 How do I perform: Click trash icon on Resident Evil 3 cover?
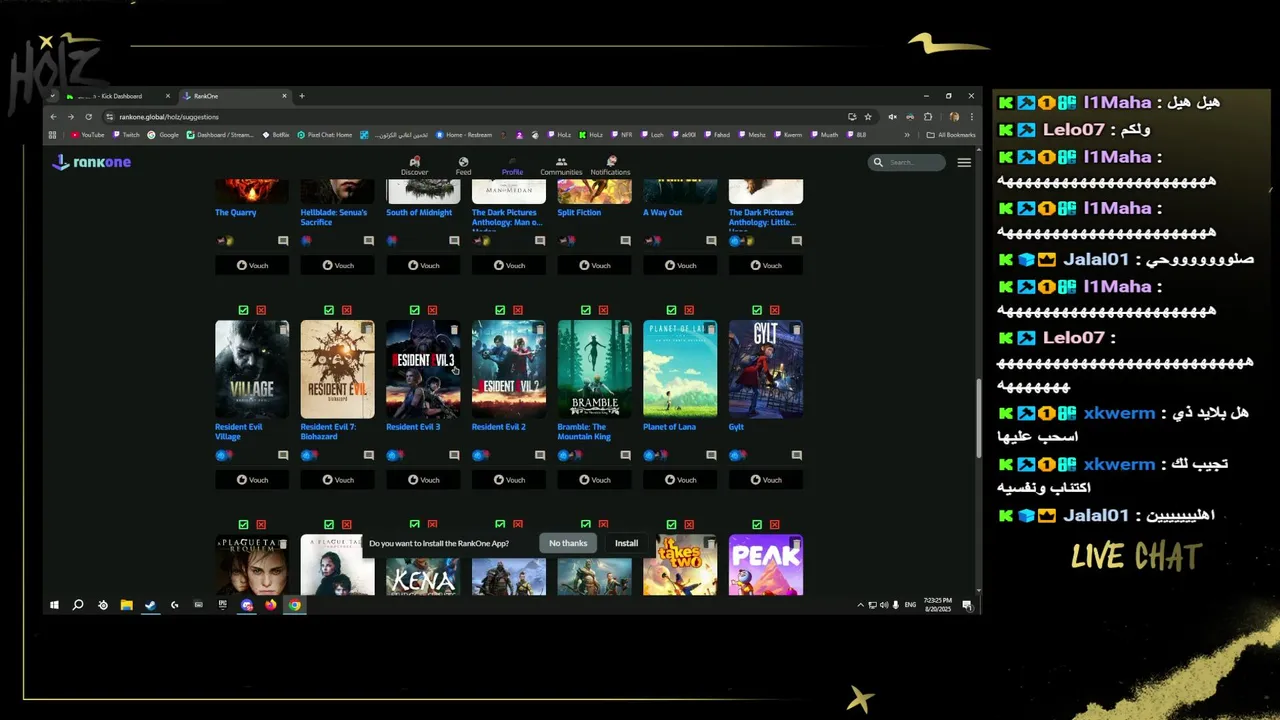[454, 329]
